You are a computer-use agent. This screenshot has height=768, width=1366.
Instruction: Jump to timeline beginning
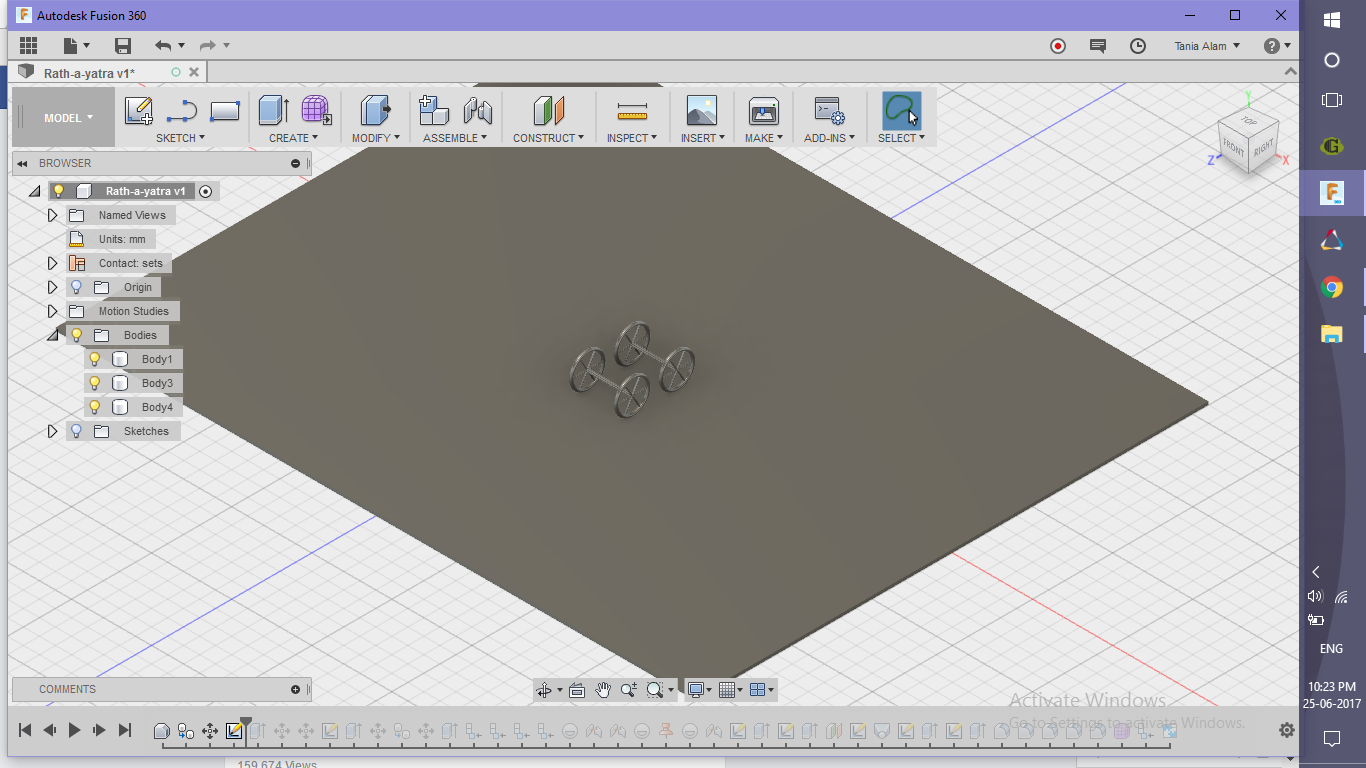pos(25,731)
